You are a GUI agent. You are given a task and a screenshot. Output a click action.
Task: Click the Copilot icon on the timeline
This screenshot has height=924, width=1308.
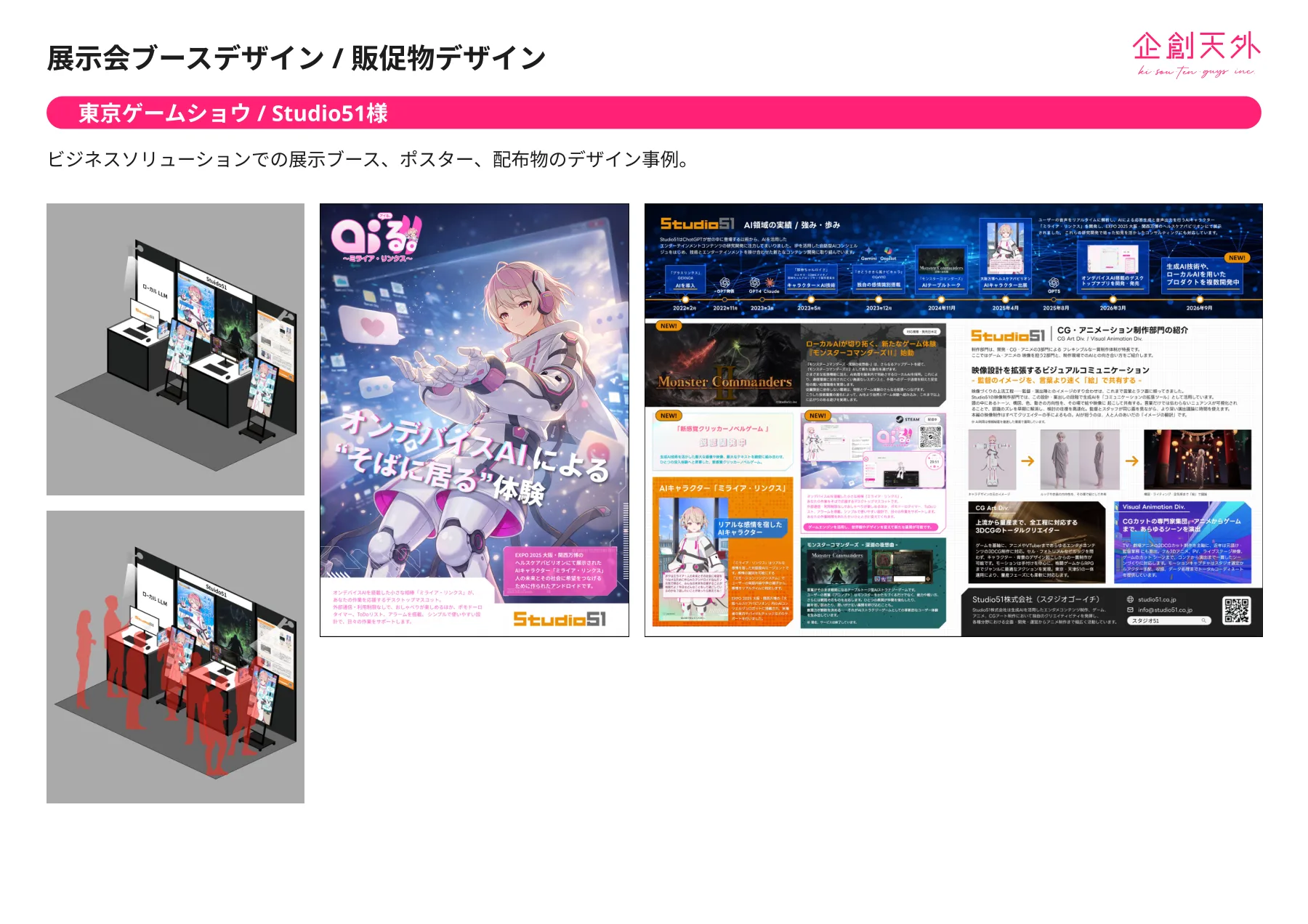tap(888, 251)
